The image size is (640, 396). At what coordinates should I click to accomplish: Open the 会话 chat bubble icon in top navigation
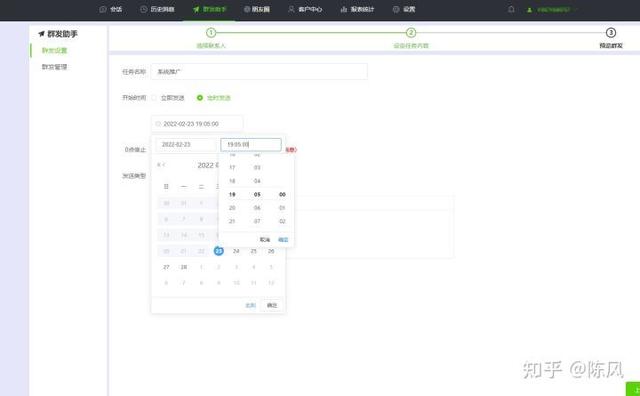coord(103,9)
